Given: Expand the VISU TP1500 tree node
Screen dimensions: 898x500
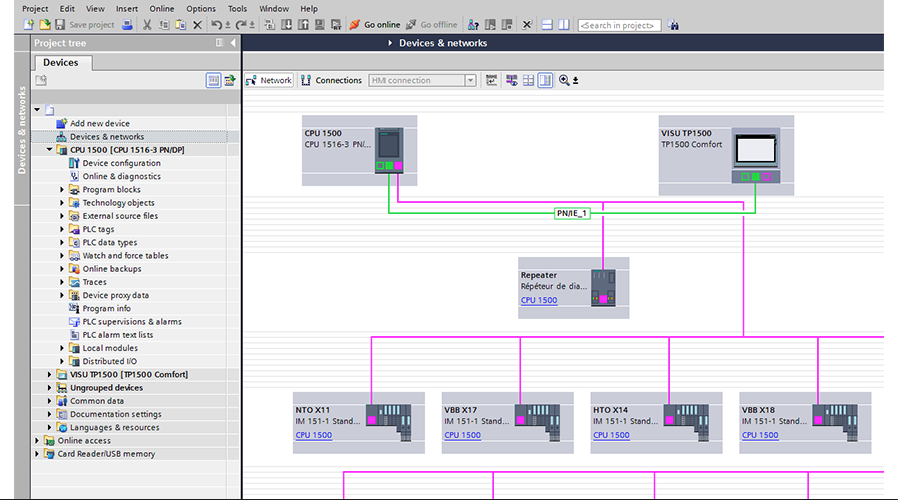Looking at the screenshot, I should tap(50, 375).
